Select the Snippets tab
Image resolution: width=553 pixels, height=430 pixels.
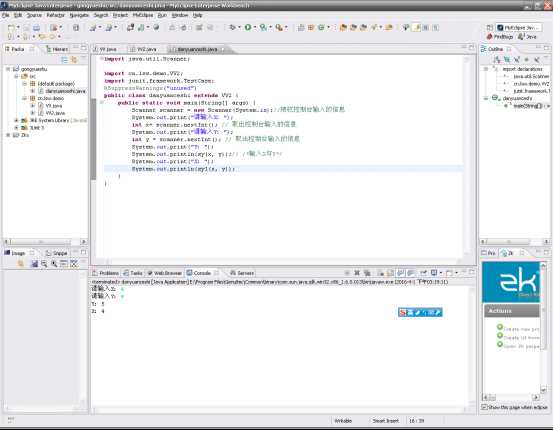pos(56,253)
